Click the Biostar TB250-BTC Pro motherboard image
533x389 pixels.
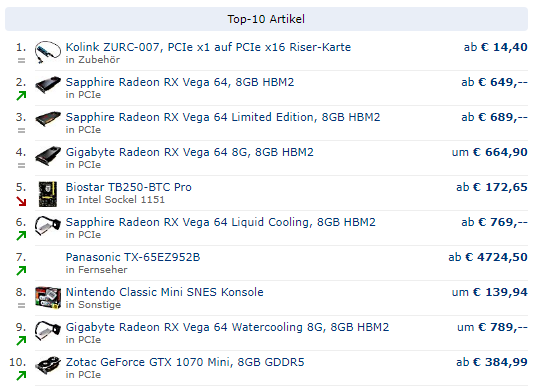(x=48, y=194)
